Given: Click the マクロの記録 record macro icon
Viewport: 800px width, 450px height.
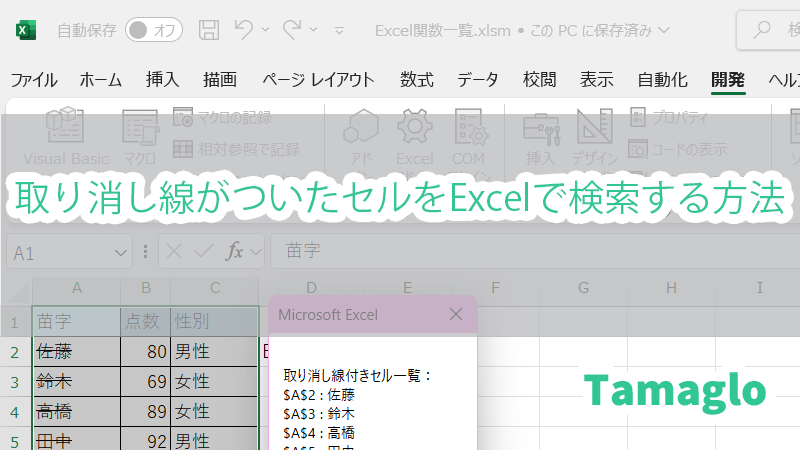Looking at the screenshot, I should (182, 118).
